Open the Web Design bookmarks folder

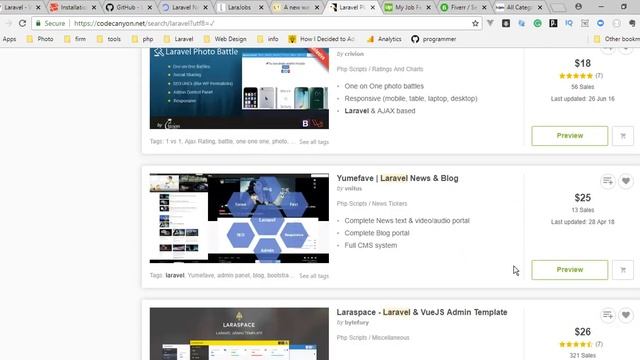225,39
